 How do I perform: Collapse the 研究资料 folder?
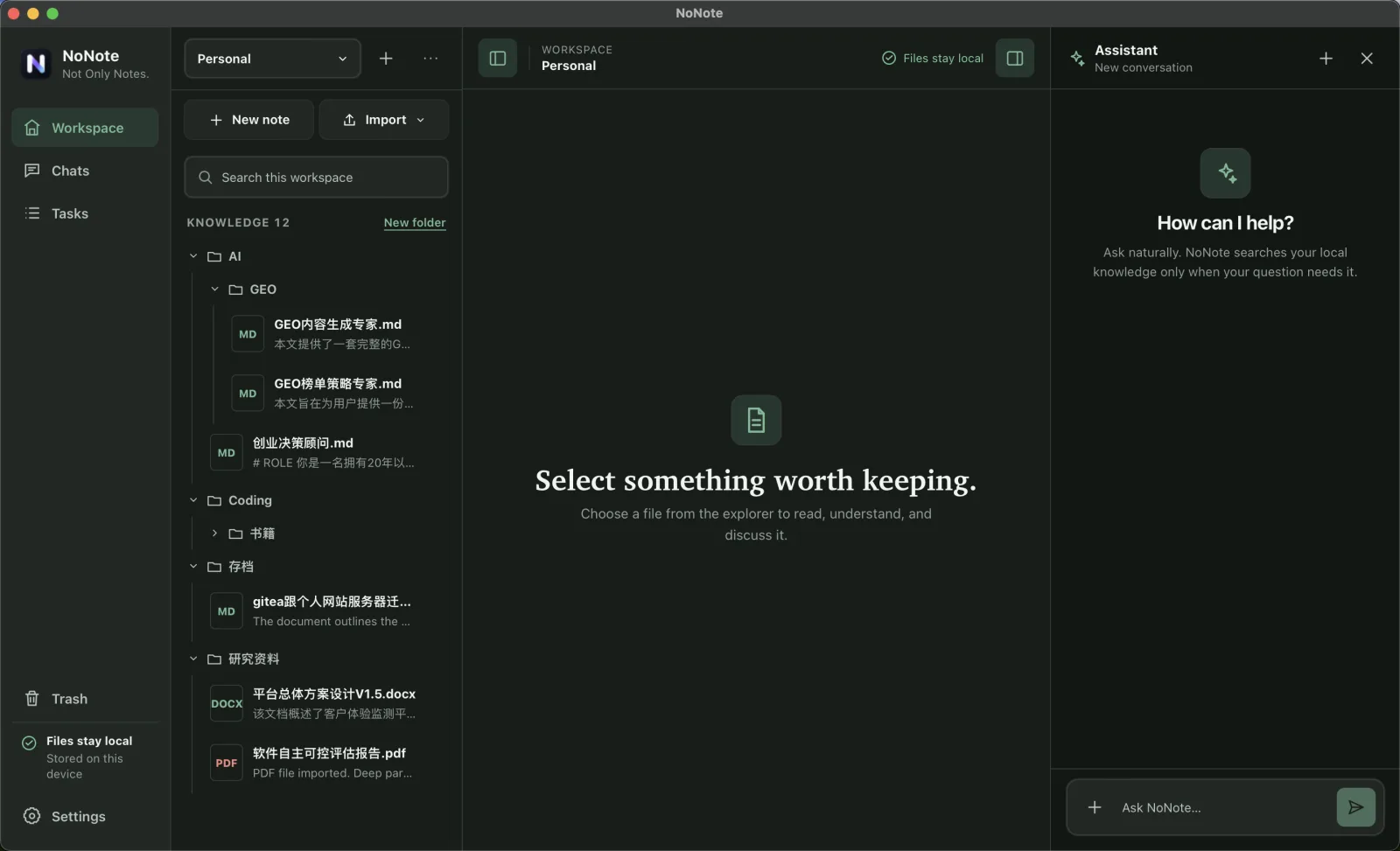point(193,659)
